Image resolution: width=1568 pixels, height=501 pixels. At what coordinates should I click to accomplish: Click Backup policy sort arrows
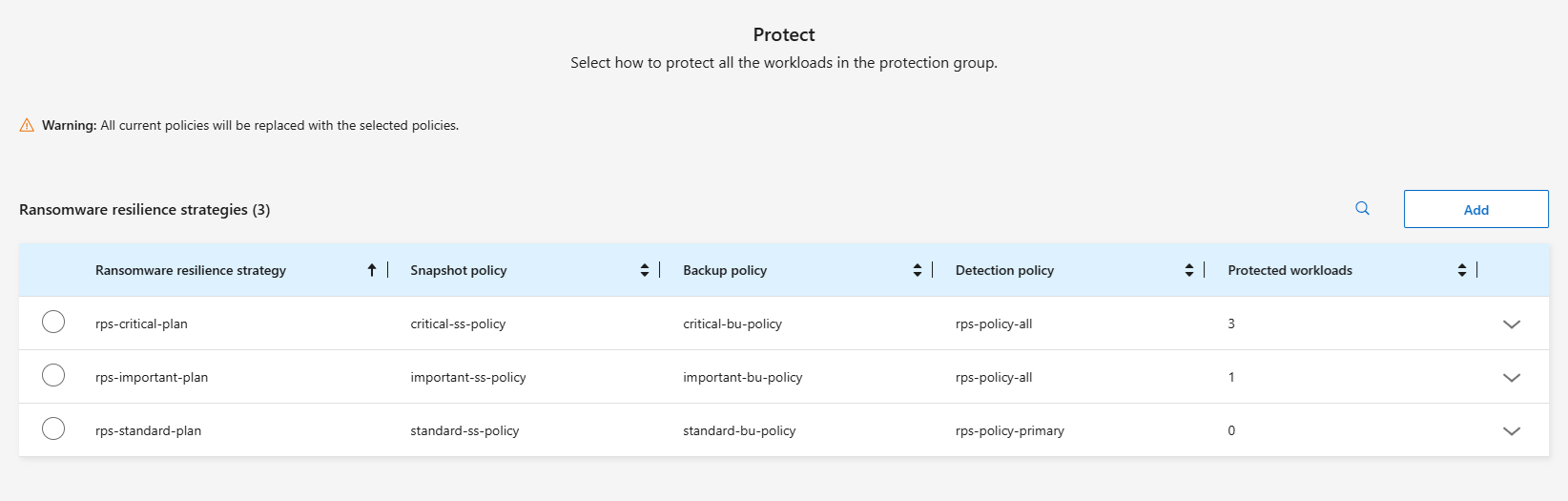coord(918,270)
